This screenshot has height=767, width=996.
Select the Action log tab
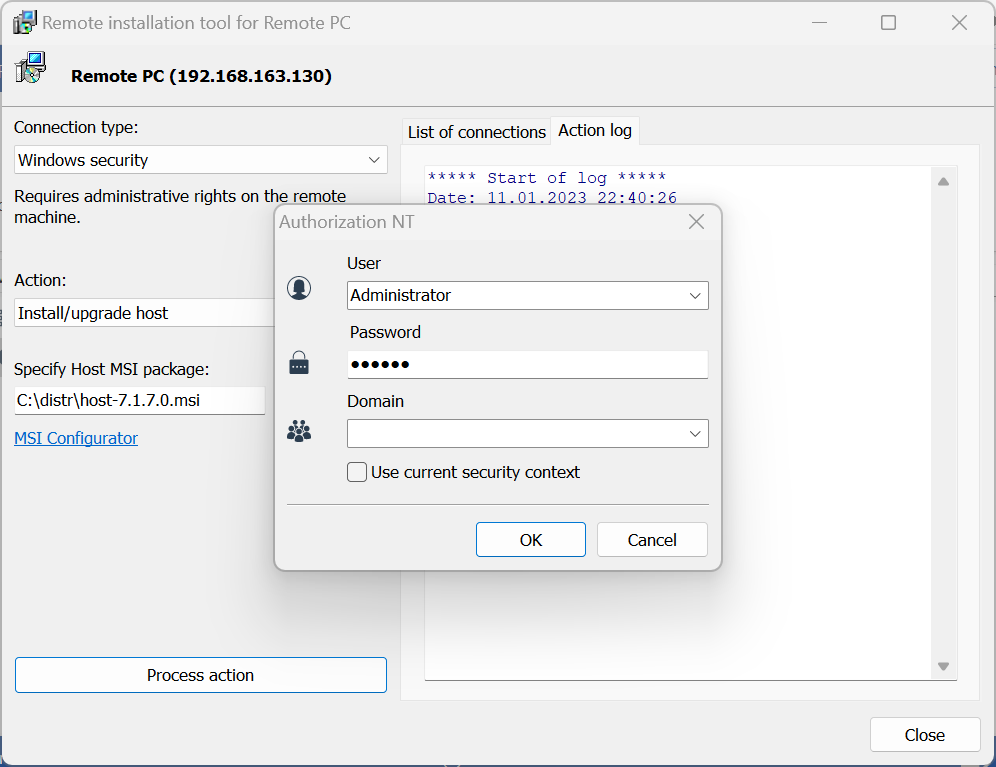pos(594,130)
